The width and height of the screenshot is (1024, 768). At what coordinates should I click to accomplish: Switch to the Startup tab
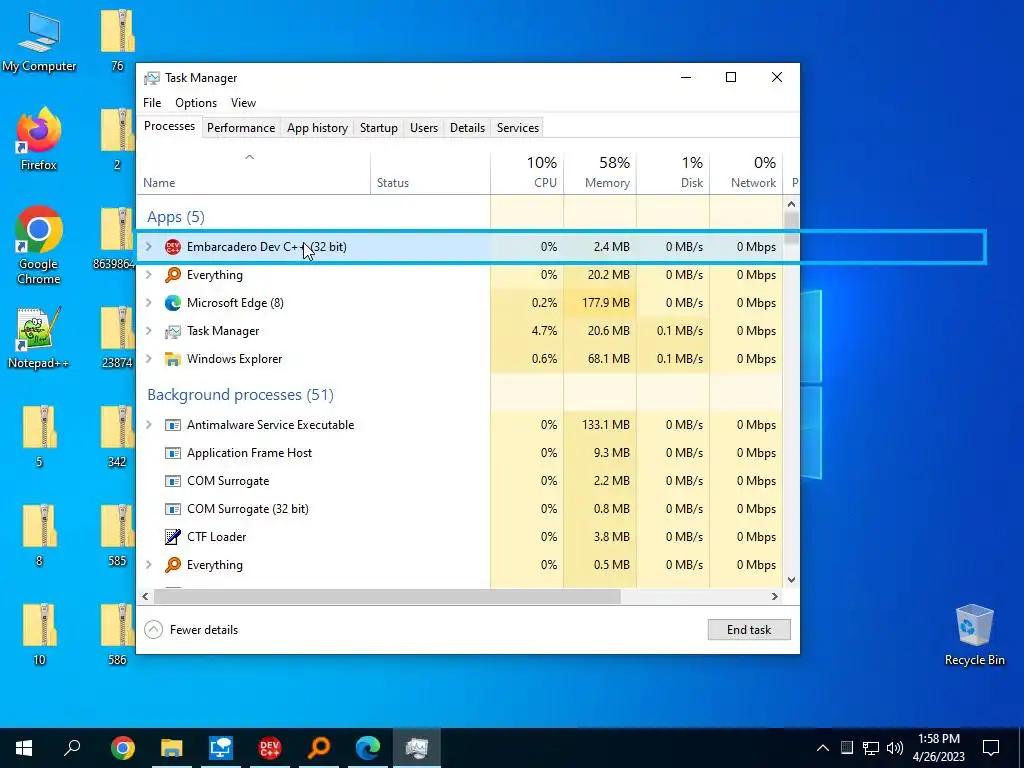click(x=379, y=128)
